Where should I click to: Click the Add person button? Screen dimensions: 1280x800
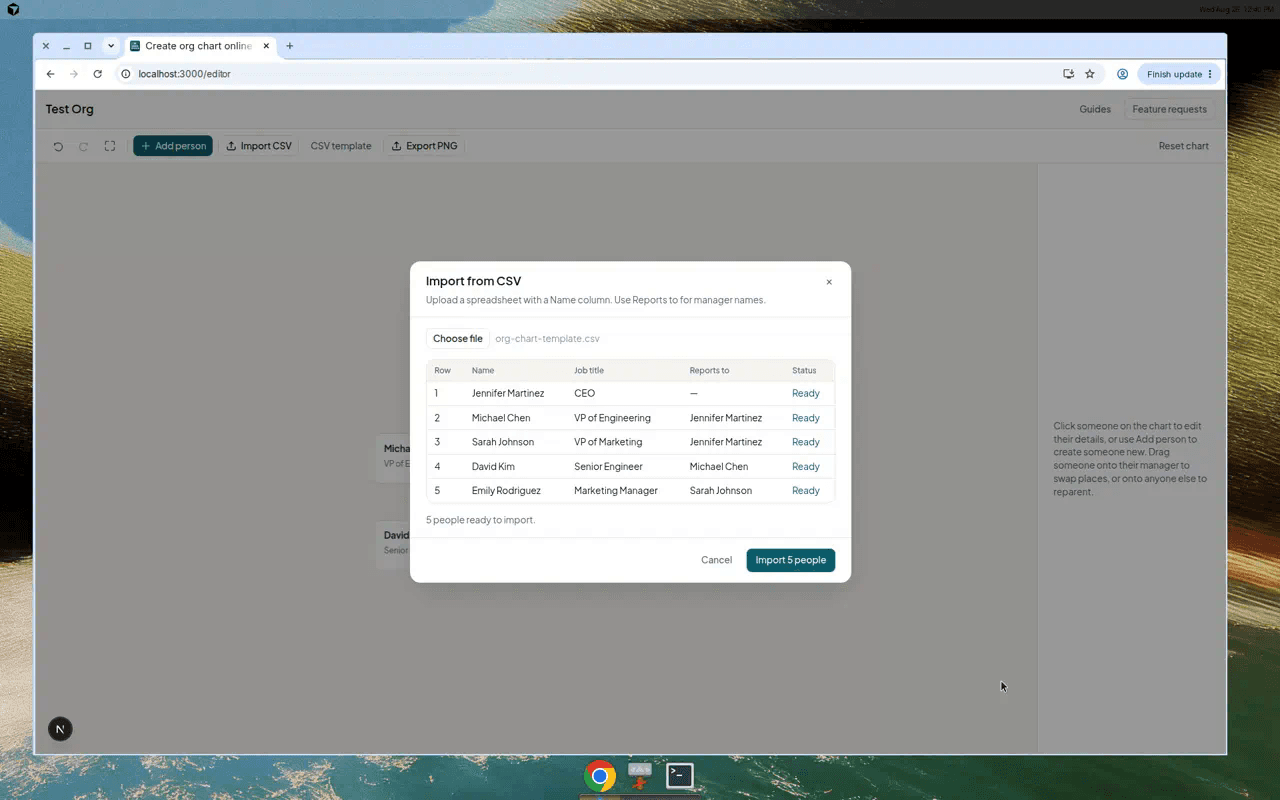[173, 146]
